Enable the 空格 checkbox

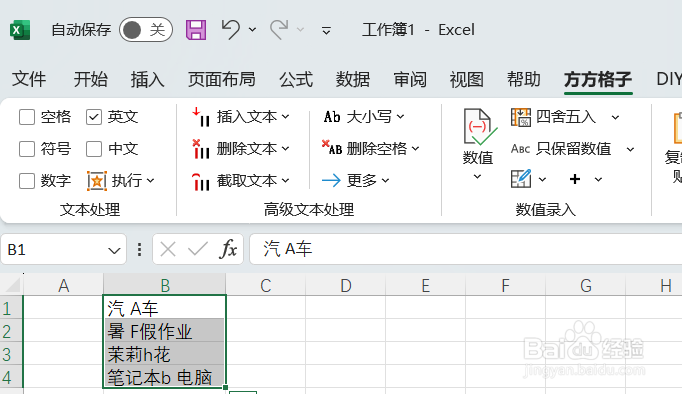click(27, 117)
